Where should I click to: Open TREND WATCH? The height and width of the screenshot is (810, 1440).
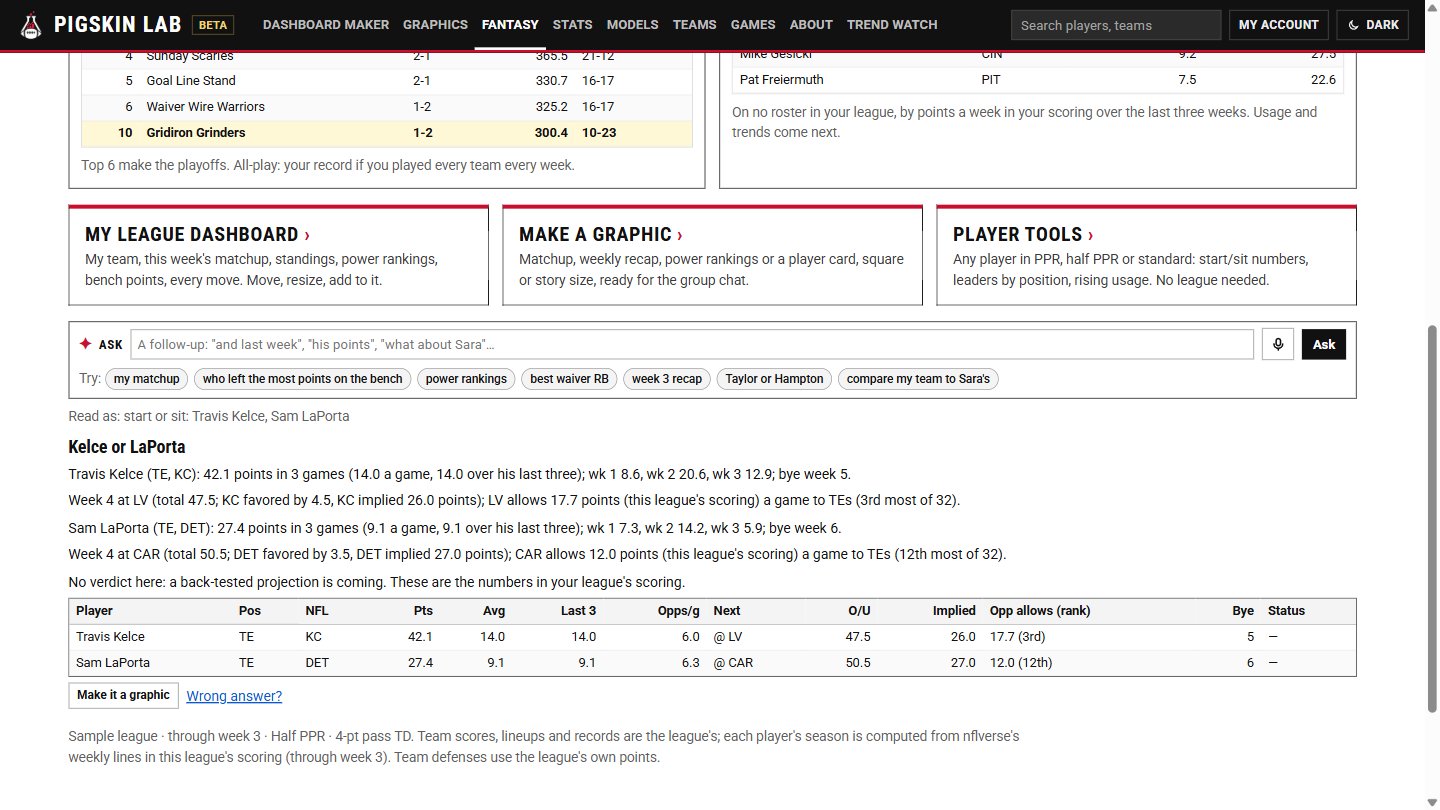pos(892,24)
